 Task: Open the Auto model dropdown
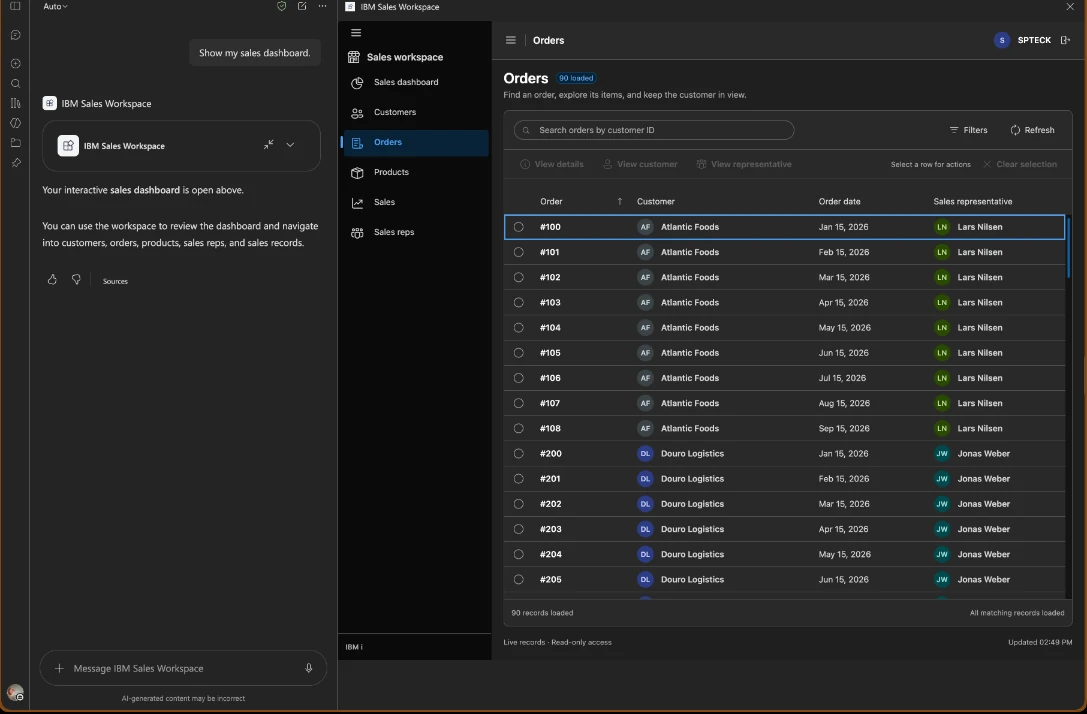(55, 6)
